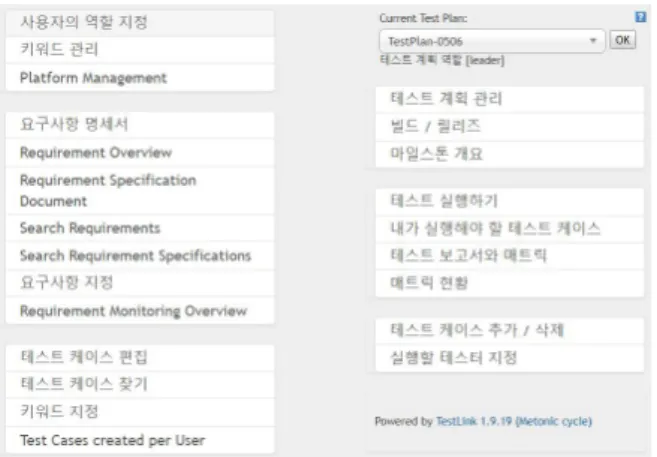657x457 pixels.
Task: Open Test Cases created per User
Action: click(140, 440)
